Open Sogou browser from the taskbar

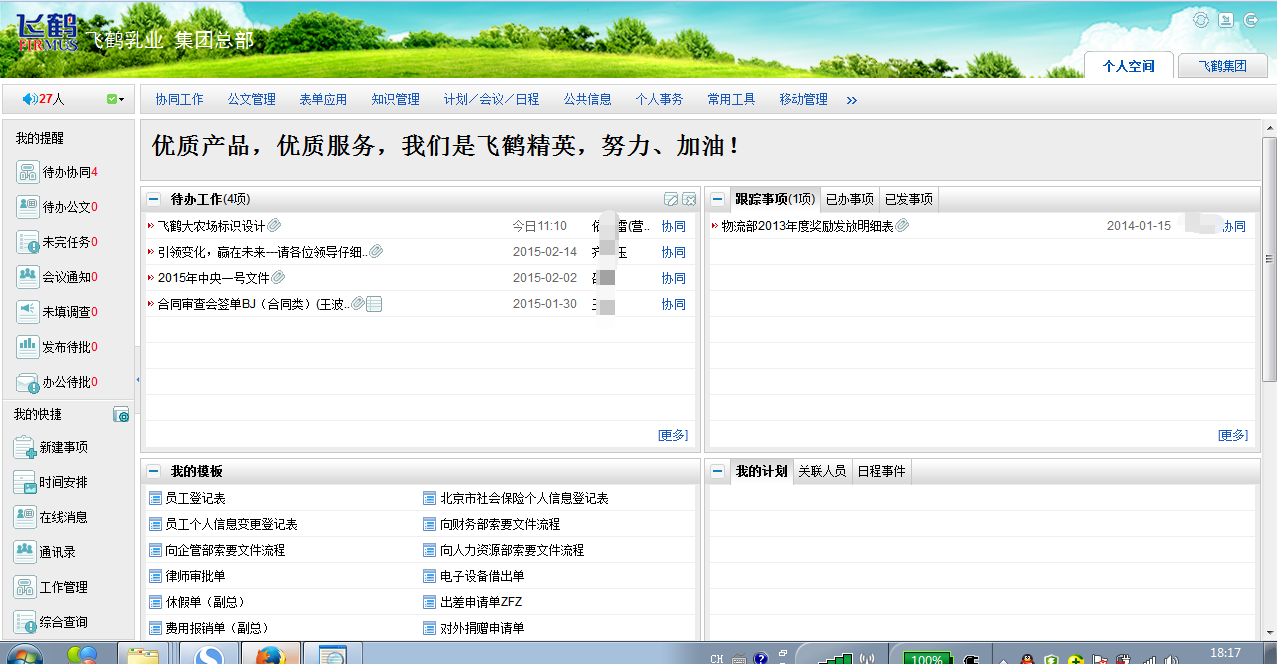[209, 655]
